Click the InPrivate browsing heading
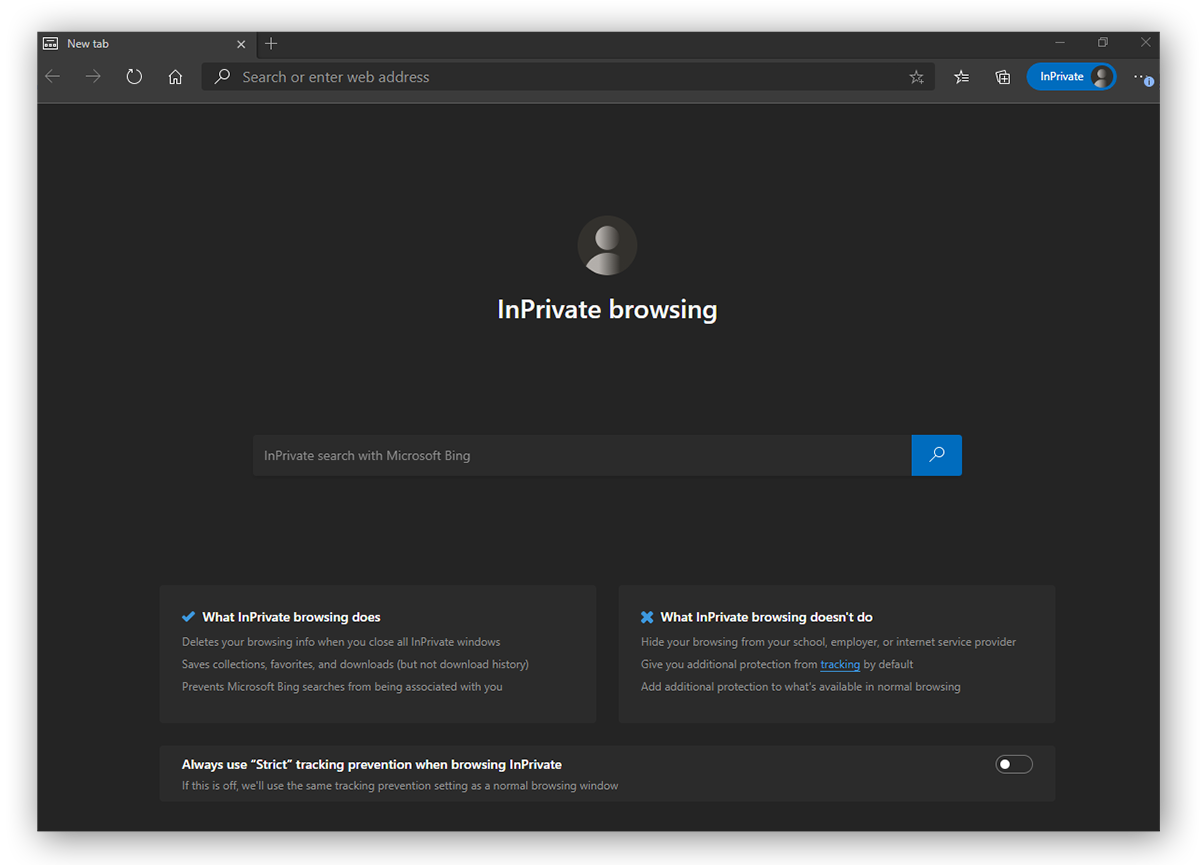 [x=607, y=309]
